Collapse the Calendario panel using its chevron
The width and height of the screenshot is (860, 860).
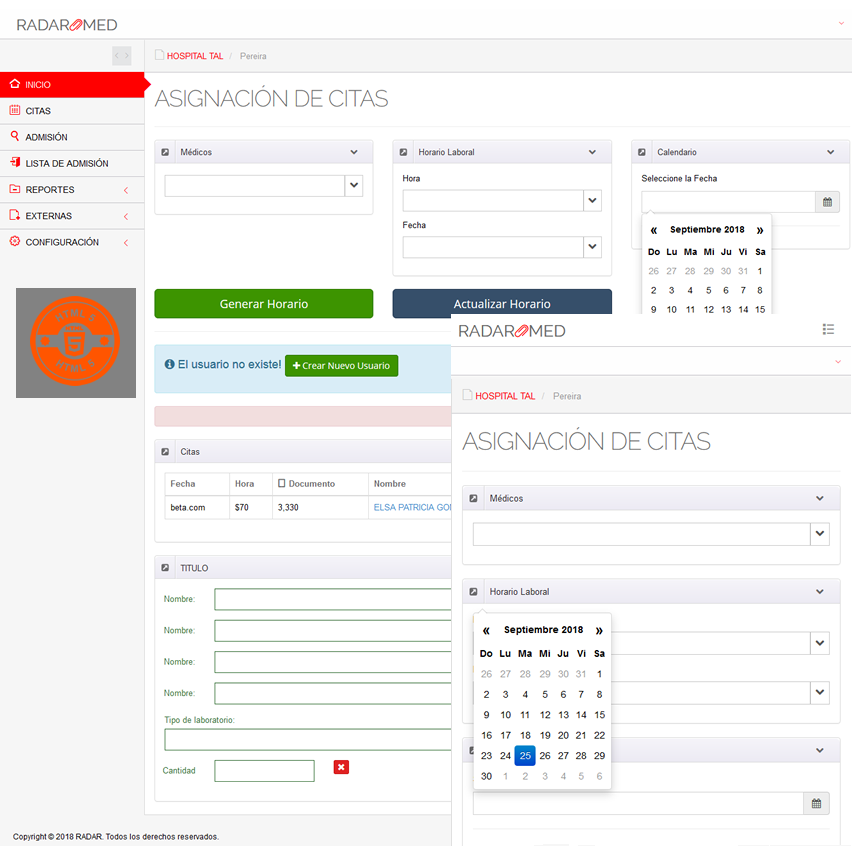(x=831, y=152)
